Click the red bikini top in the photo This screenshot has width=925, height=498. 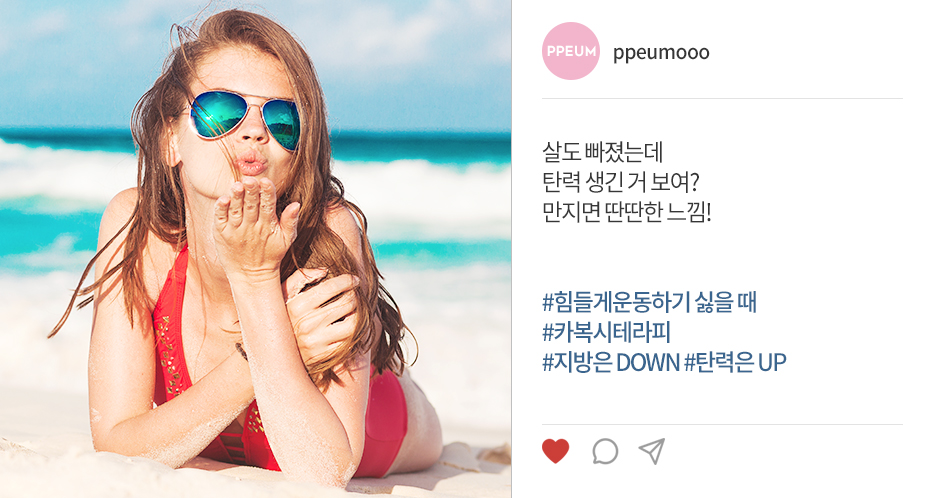pos(171,330)
